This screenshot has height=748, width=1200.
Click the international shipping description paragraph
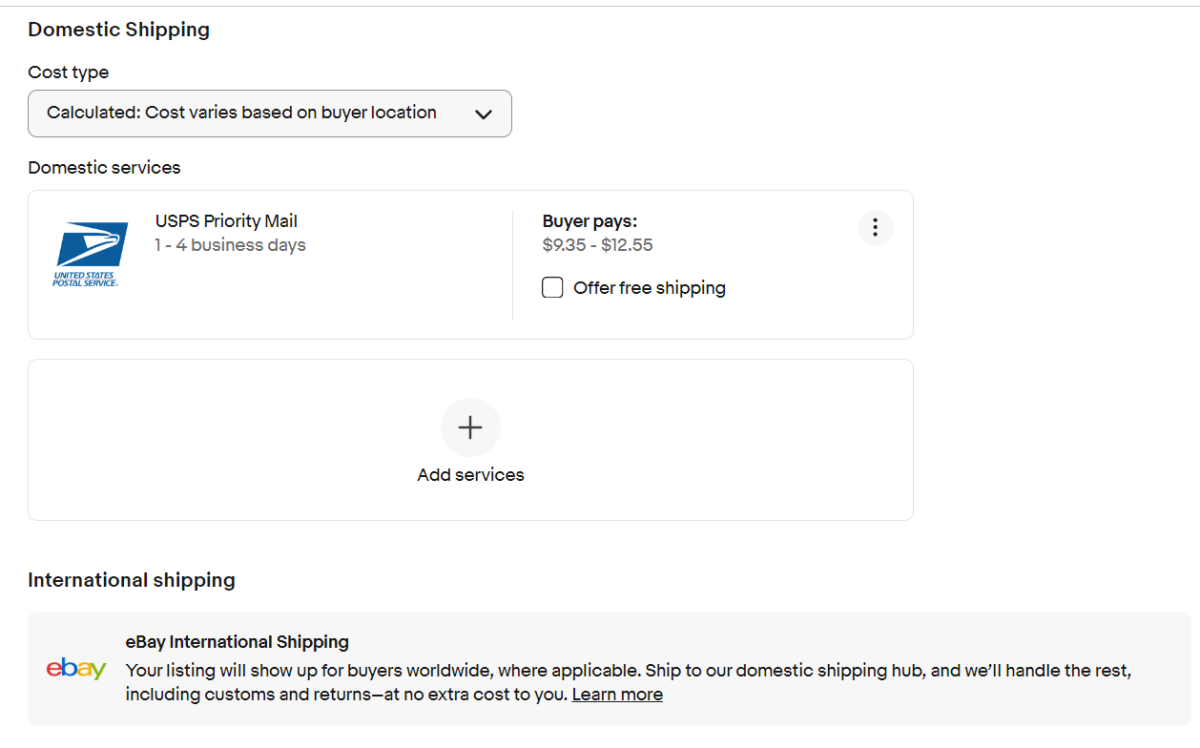pyautogui.click(x=628, y=682)
